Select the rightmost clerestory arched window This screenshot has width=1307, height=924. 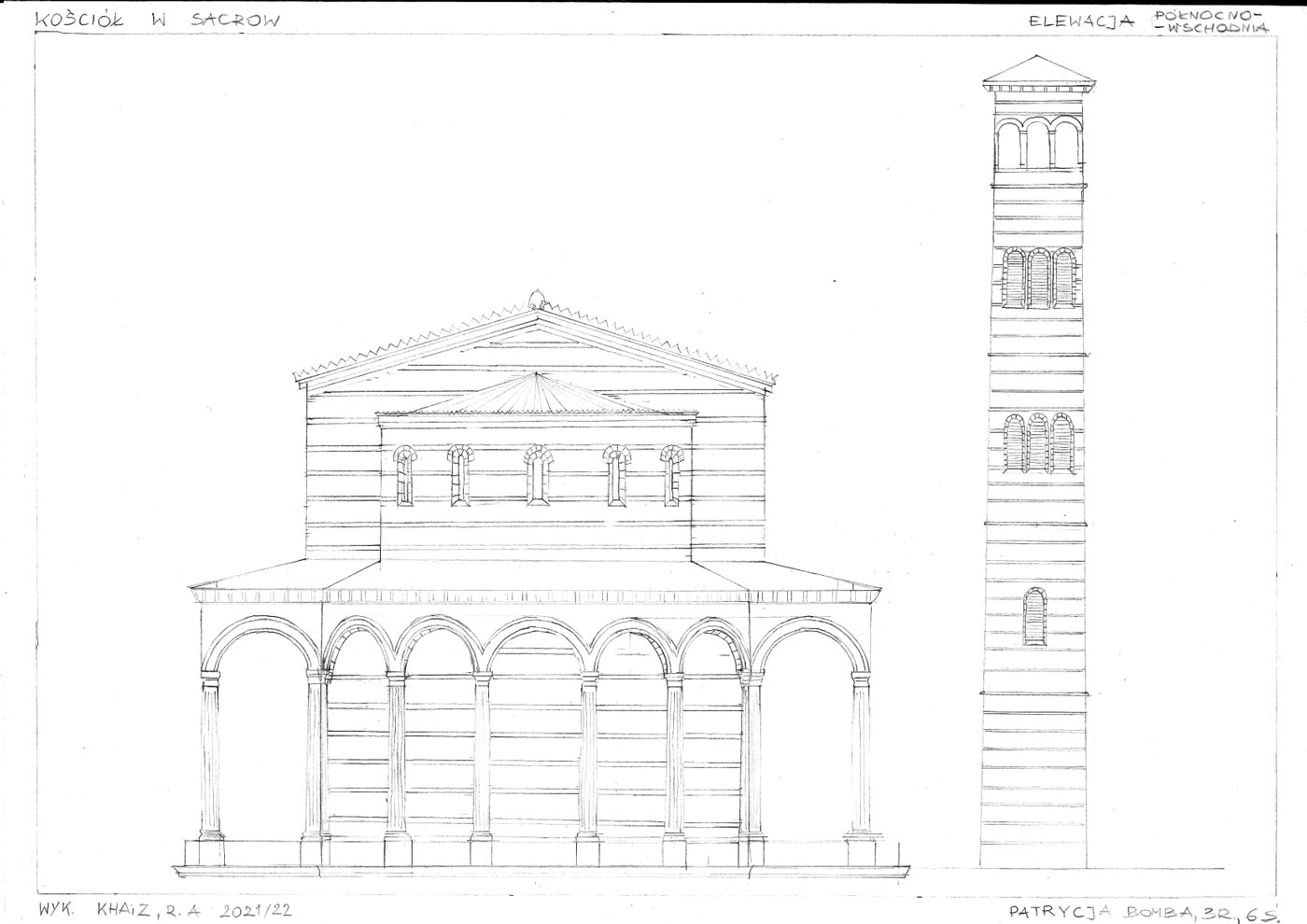click(671, 475)
